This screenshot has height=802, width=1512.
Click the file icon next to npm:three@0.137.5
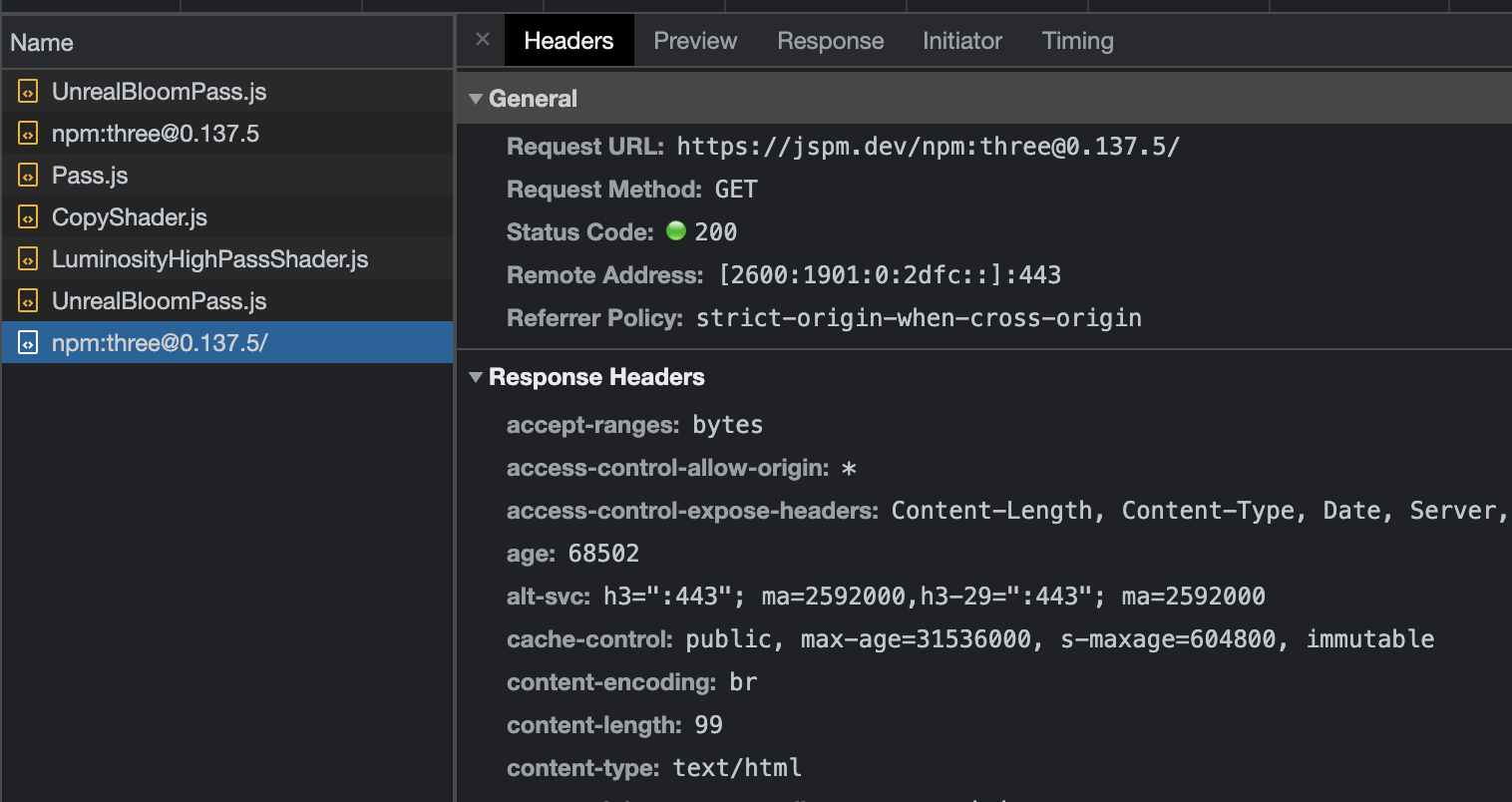[x=27, y=133]
